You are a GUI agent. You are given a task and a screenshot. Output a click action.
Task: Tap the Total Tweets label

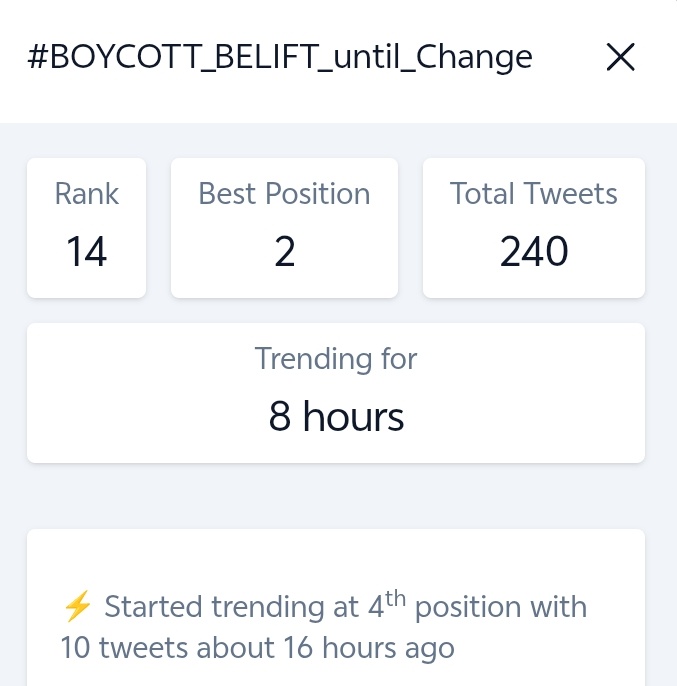pos(534,194)
